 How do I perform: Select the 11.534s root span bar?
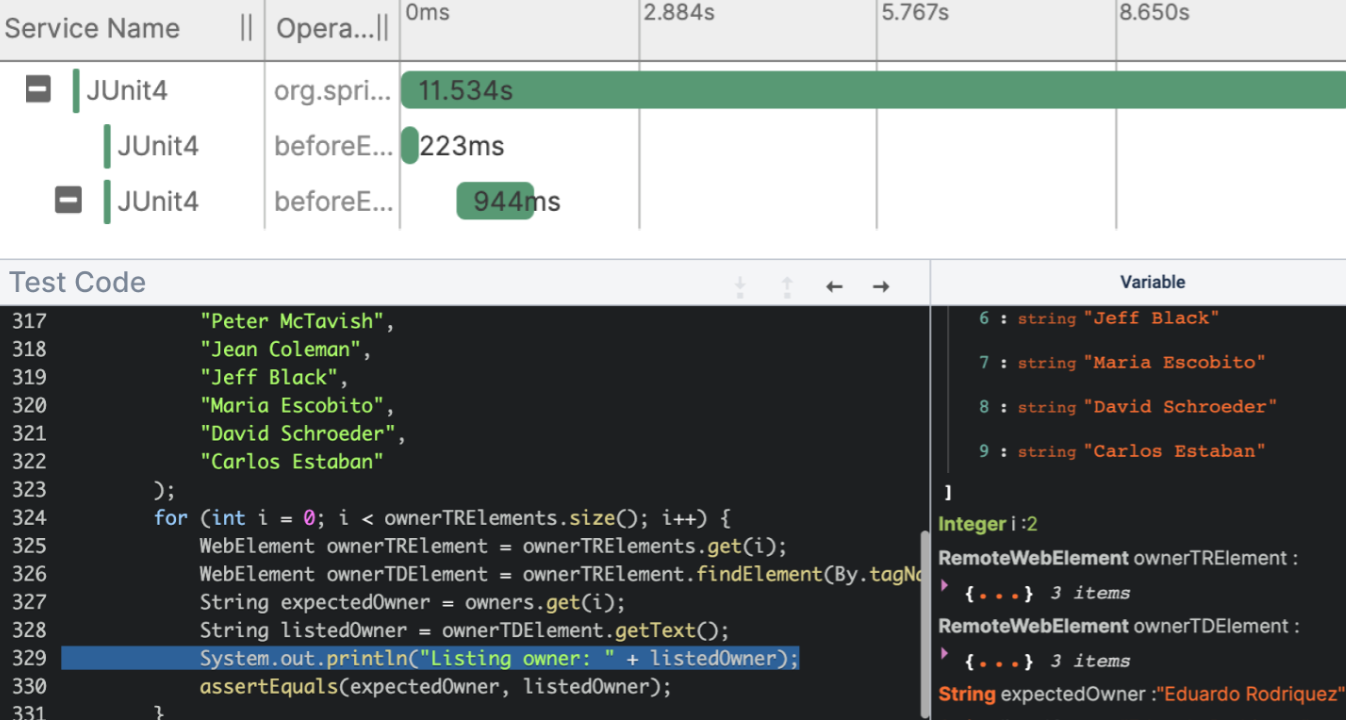(870, 91)
